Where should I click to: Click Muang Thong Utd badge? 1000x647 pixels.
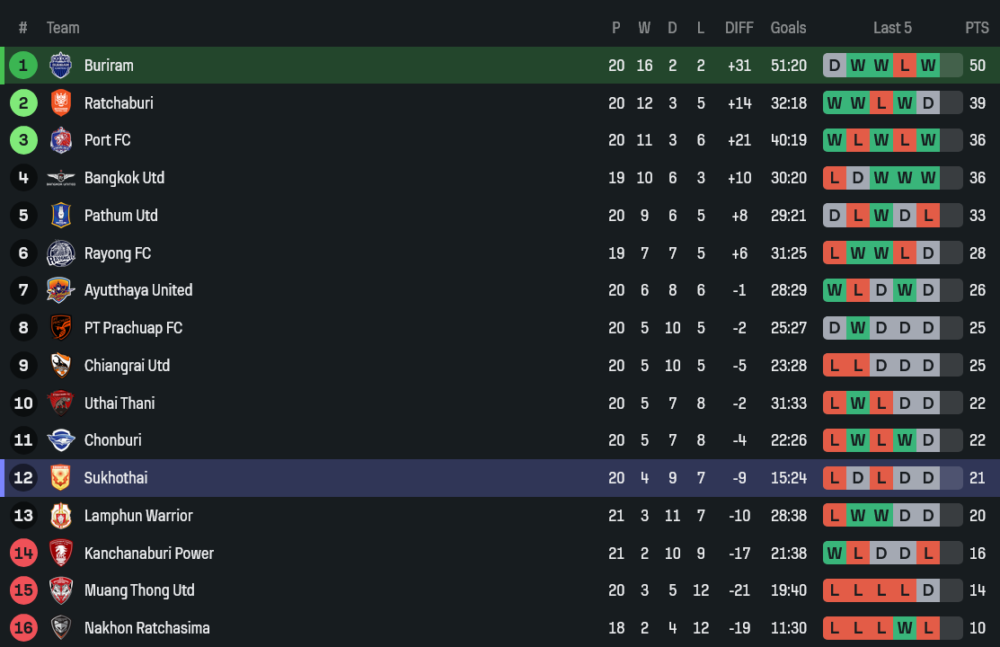pyautogui.click(x=61, y=590)
